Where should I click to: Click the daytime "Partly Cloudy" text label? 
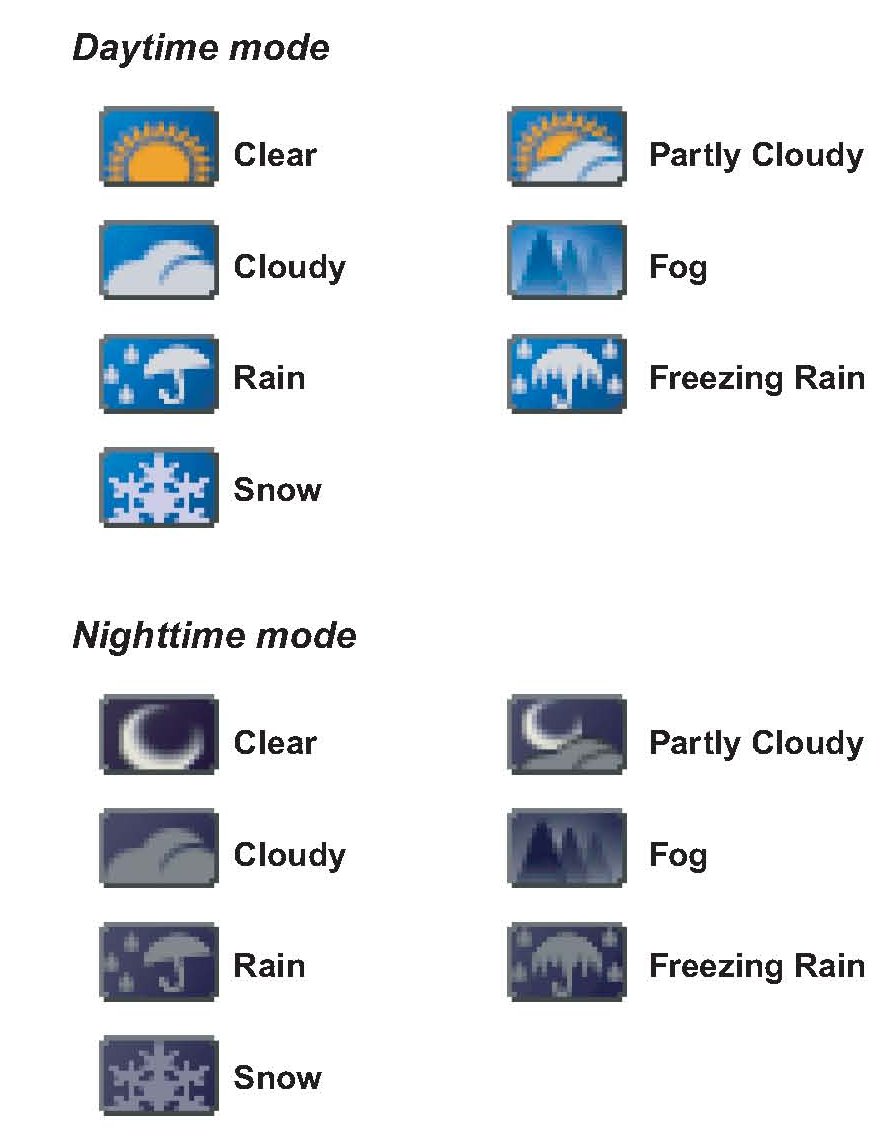[756, 156]
